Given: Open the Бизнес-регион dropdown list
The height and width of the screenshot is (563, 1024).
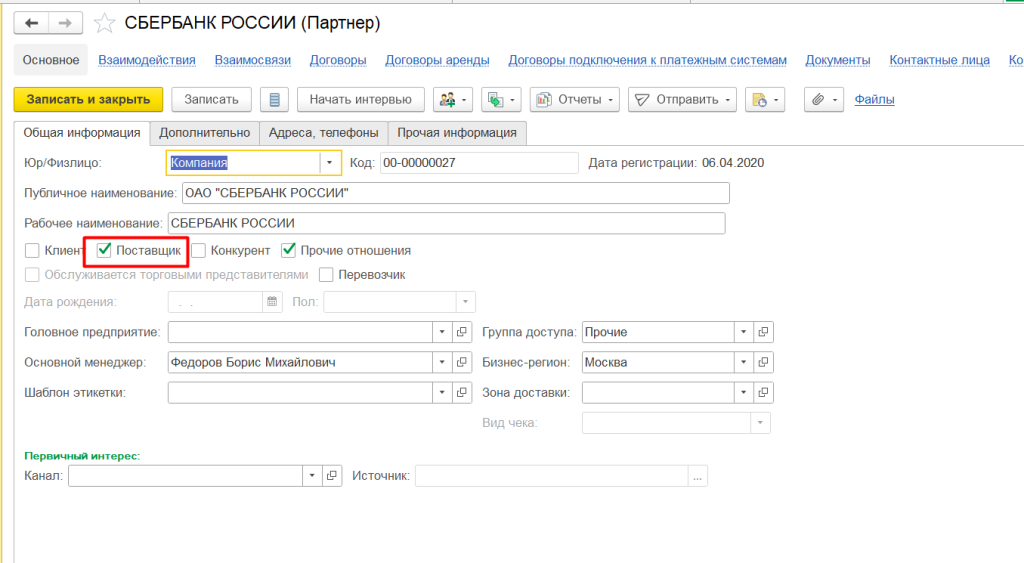Looking at the screenshot, I should [x=743, y=362].
